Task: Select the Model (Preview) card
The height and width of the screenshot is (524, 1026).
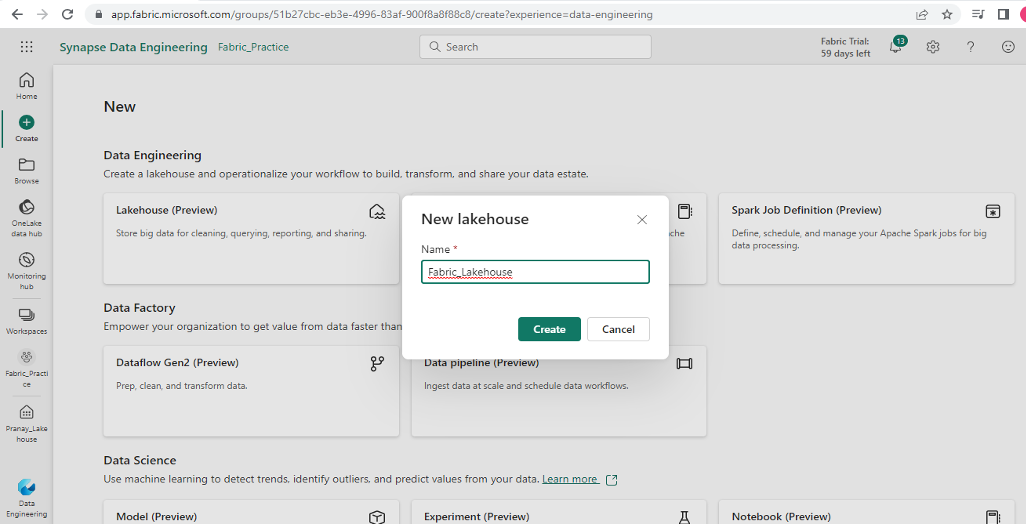Action: (251, 512)
